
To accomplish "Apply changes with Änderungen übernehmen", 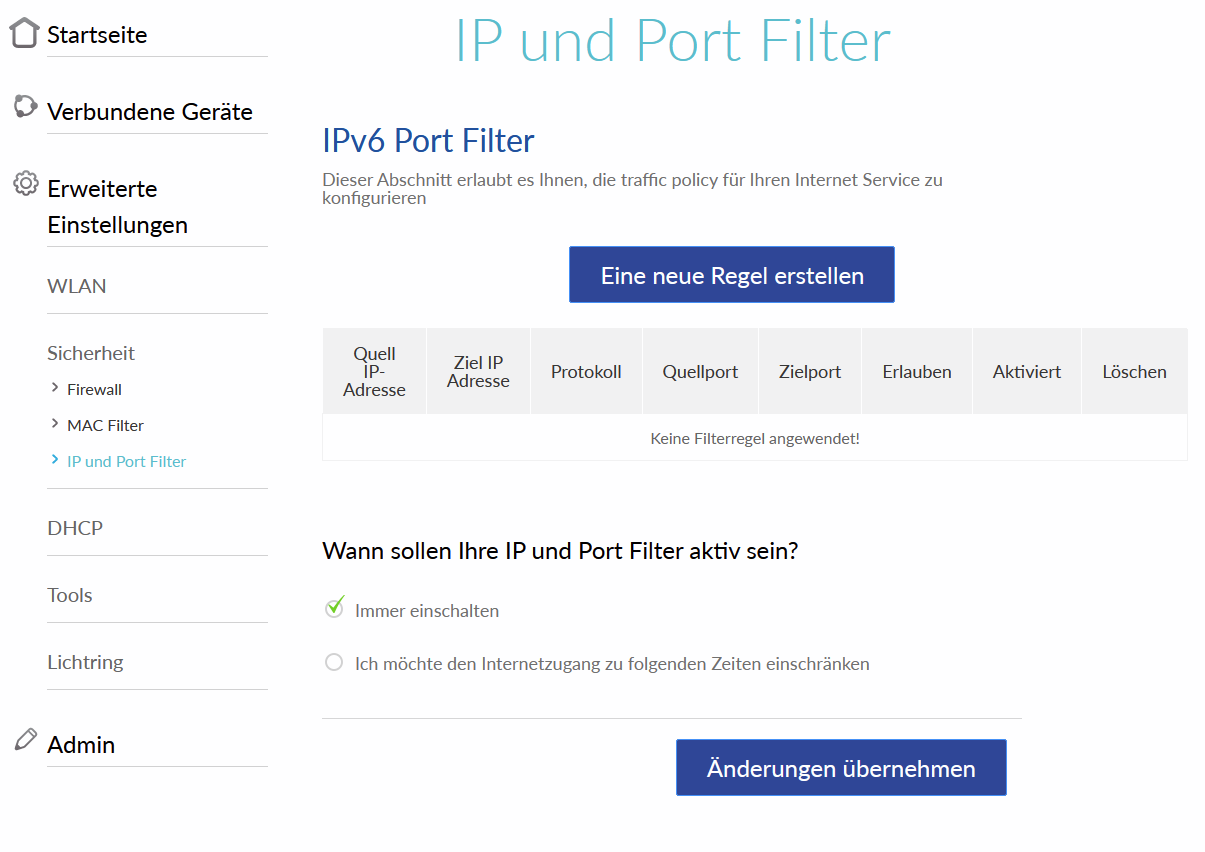I will pos(841,768).
